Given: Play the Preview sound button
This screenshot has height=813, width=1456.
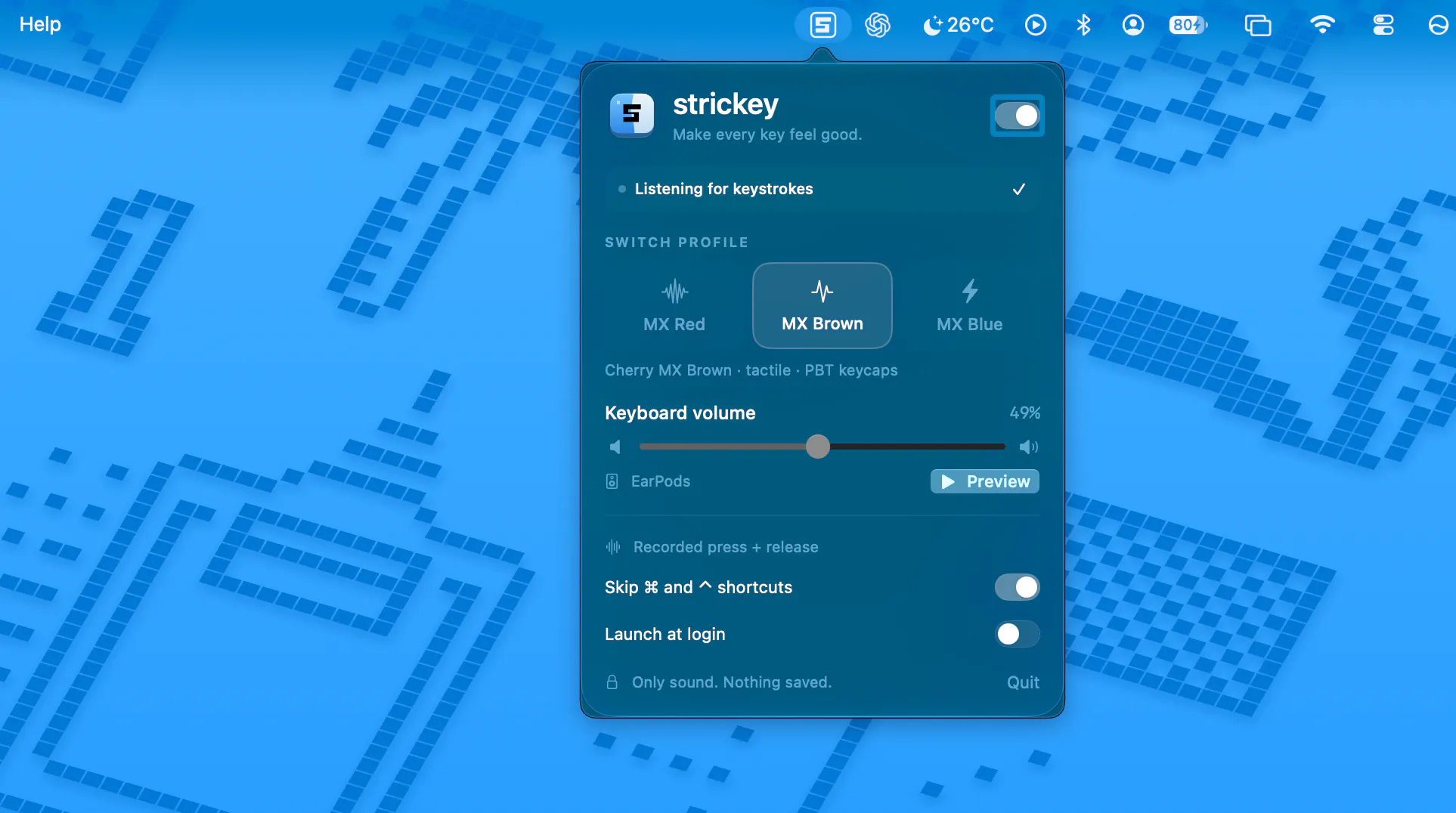Looking at the screenshot, I should point(985,481).
